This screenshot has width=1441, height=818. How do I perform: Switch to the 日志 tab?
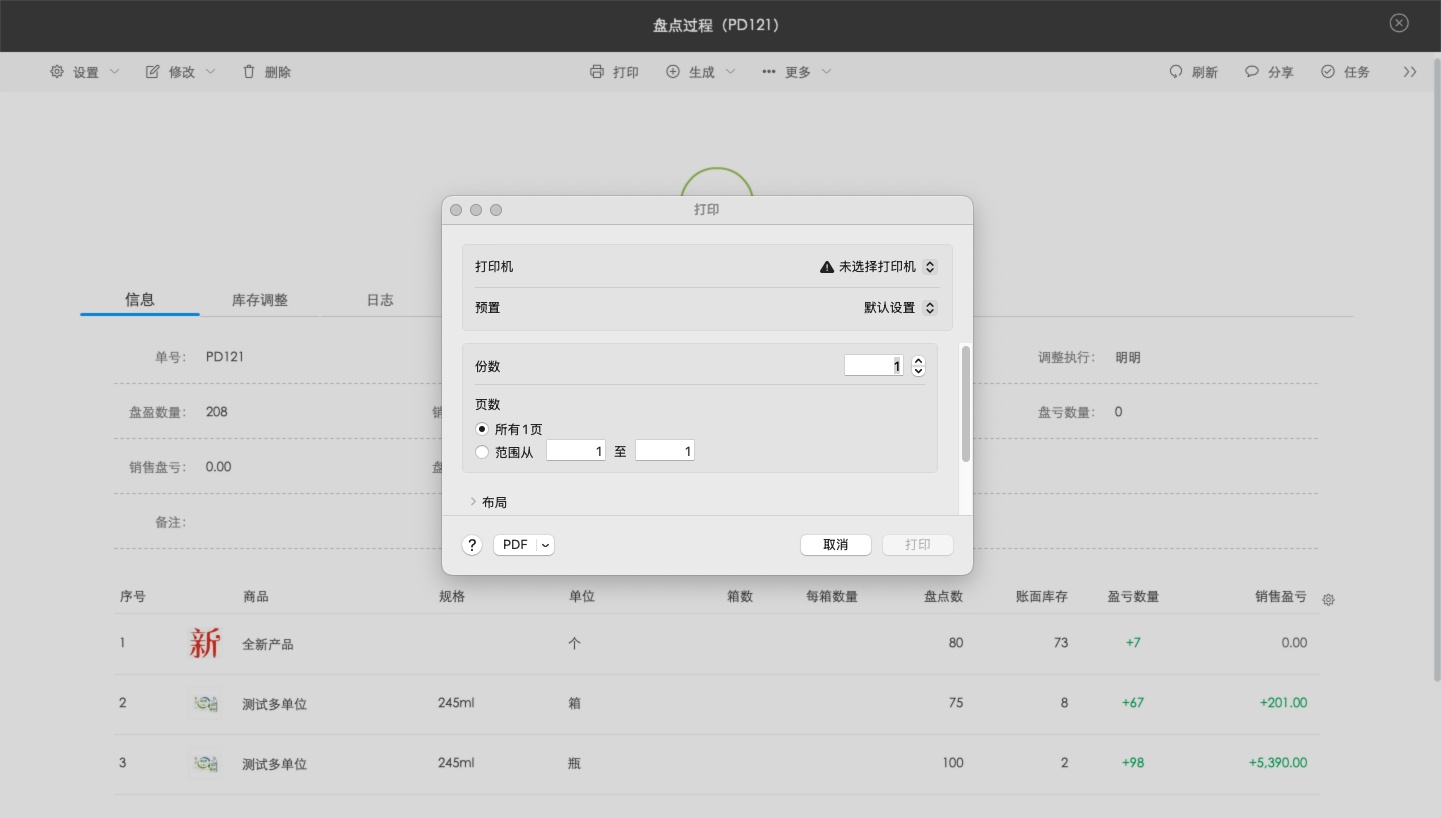[x=380, y=299]
